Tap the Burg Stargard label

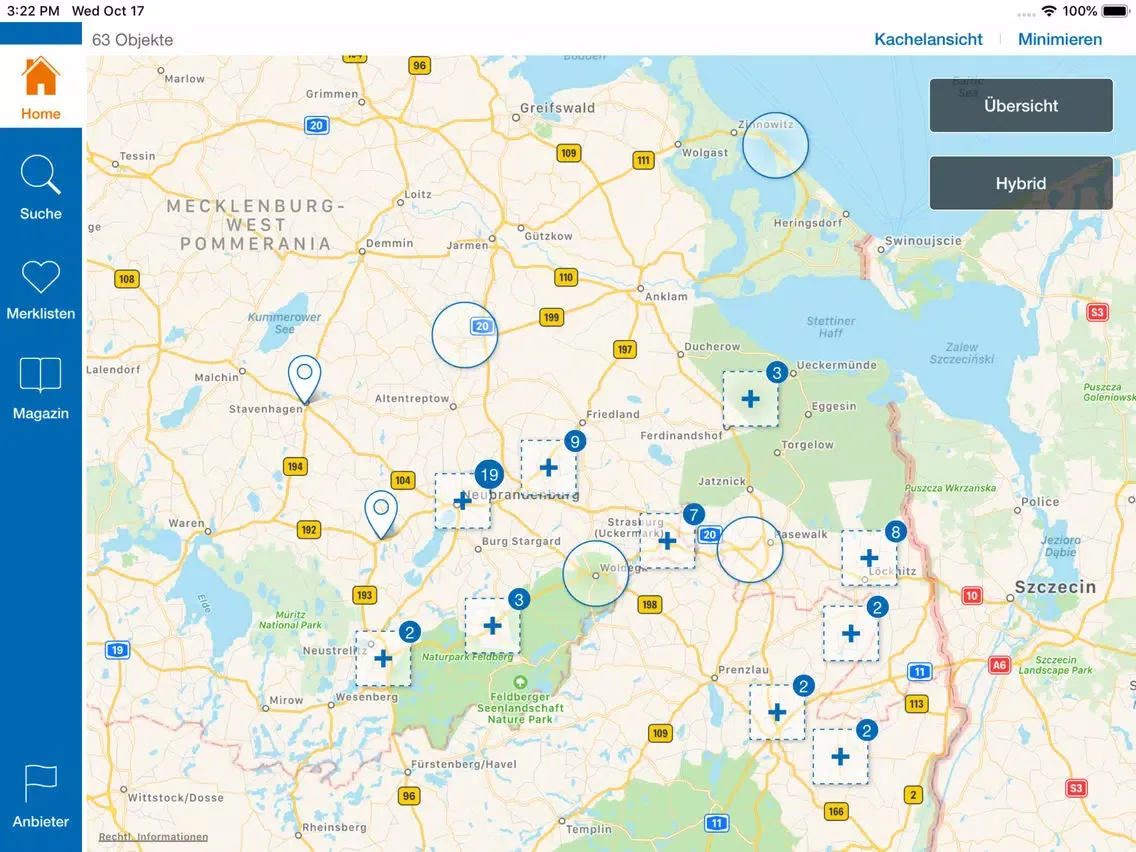(521, 541)
